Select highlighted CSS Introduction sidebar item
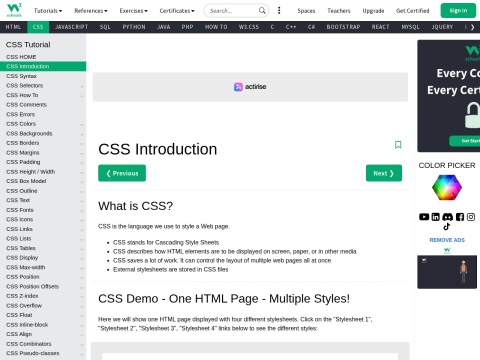Screen dimensions: 480x360 click(x=43, y=66)
